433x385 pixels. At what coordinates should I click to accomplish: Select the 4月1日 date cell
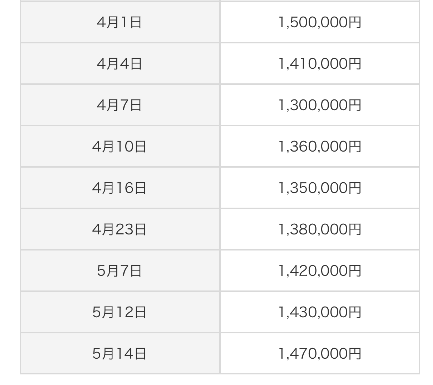pos(120,22)
